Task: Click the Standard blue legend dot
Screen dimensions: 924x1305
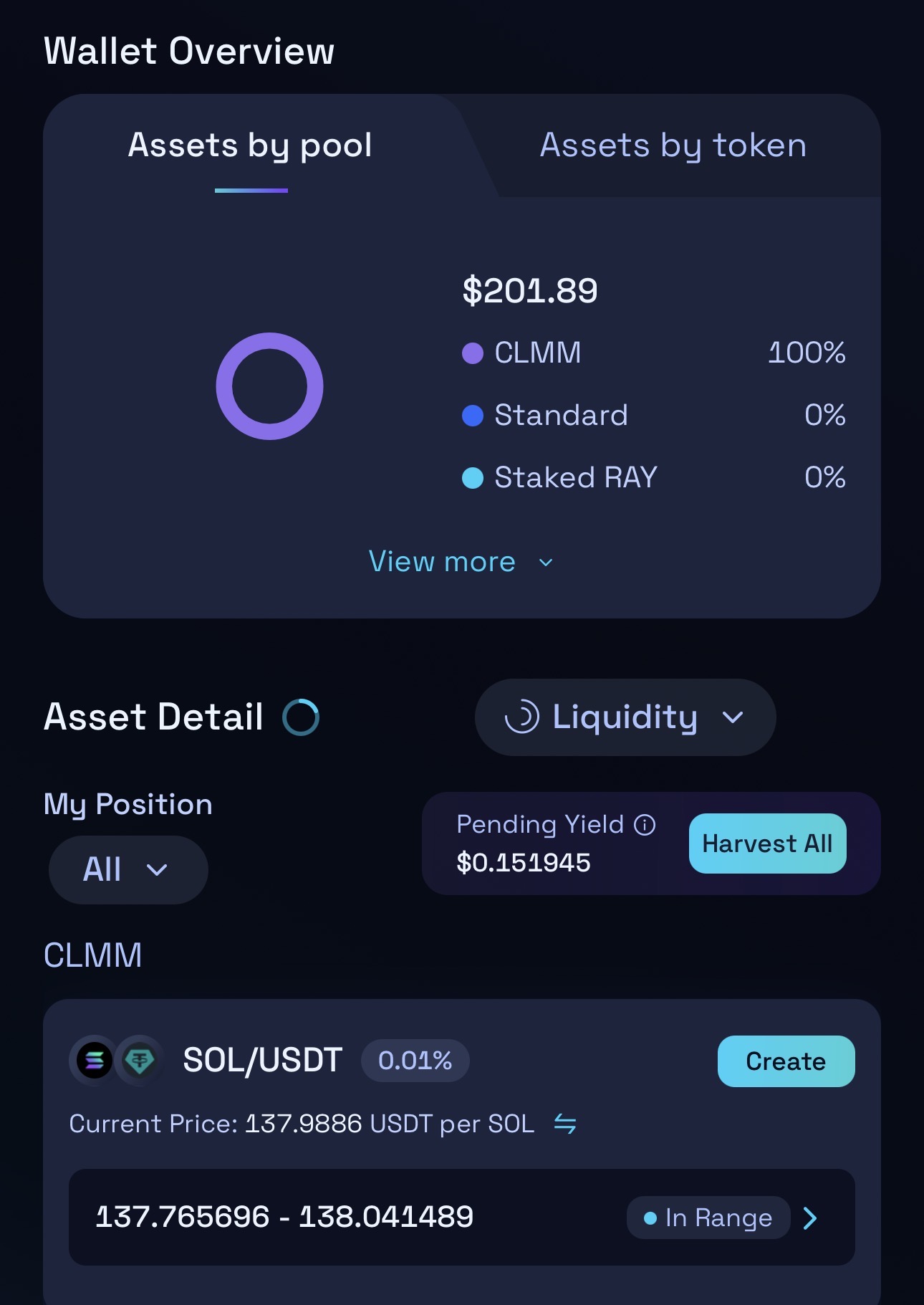Action: click(473, 416)
